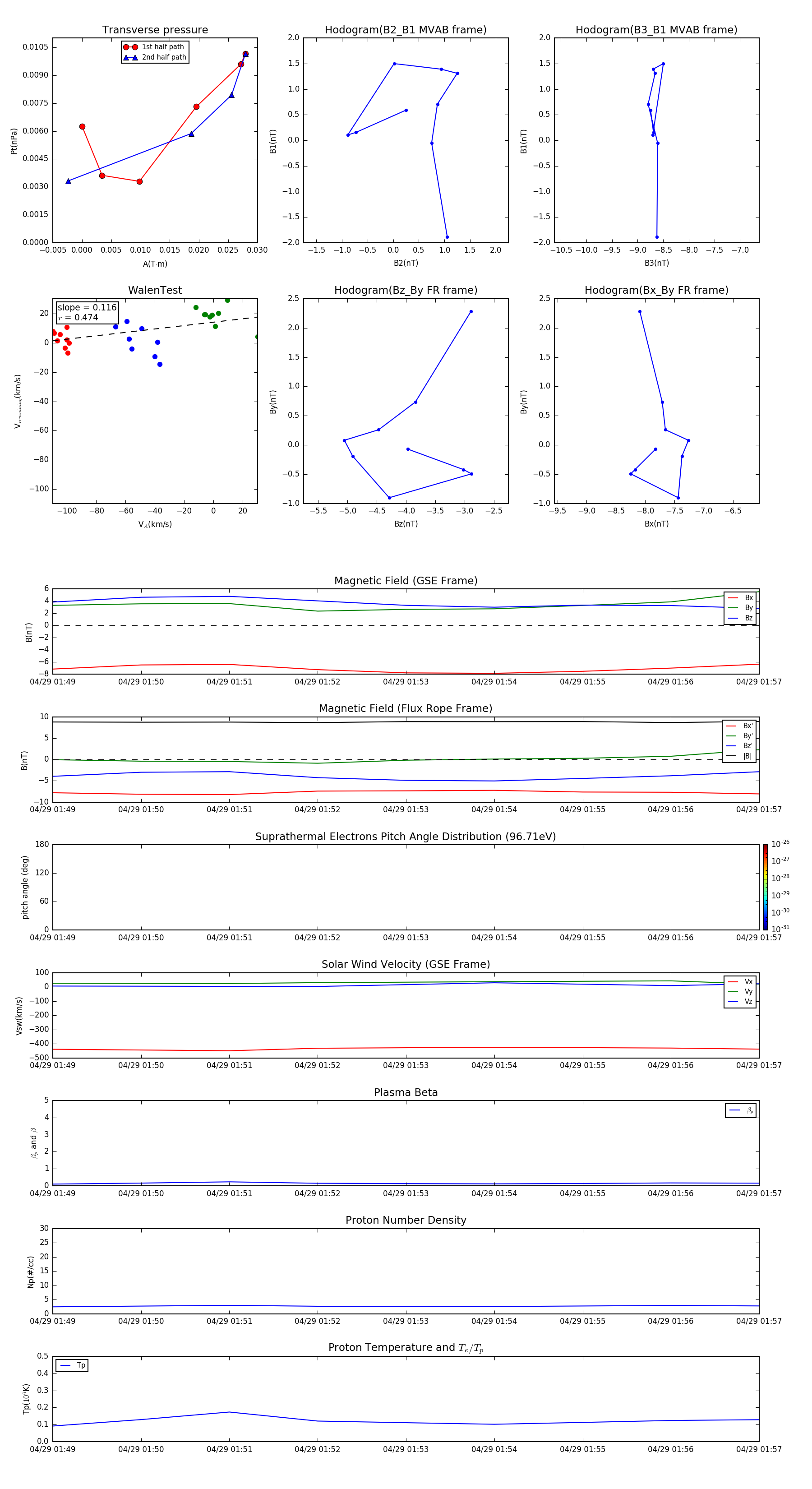Select "By'" in the Flux Rope legend
This screenshot has height=1489, width=812.
740,736
